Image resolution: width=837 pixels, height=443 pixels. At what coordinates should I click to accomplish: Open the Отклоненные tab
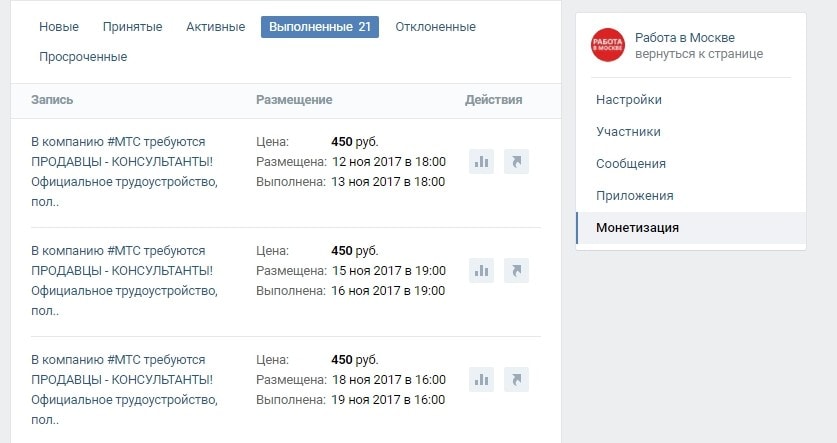(x=435, y=27)
